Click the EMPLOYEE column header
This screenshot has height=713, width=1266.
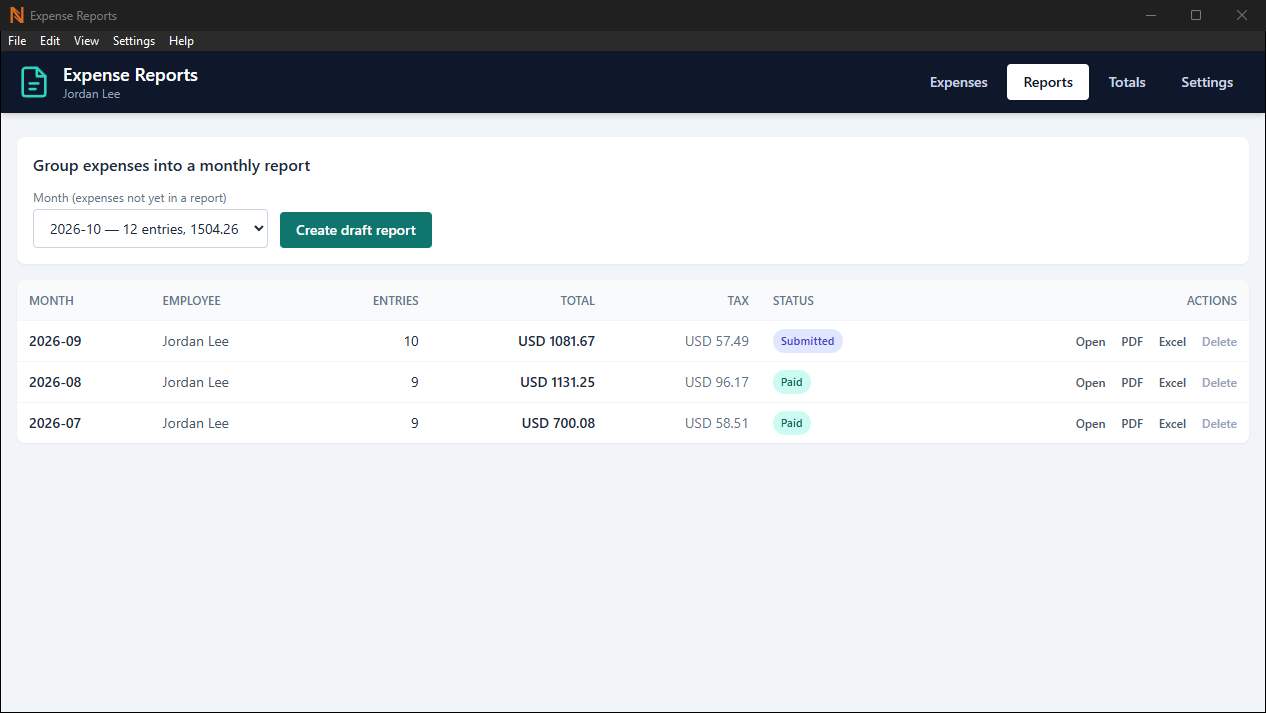click(x=192, y=301)
